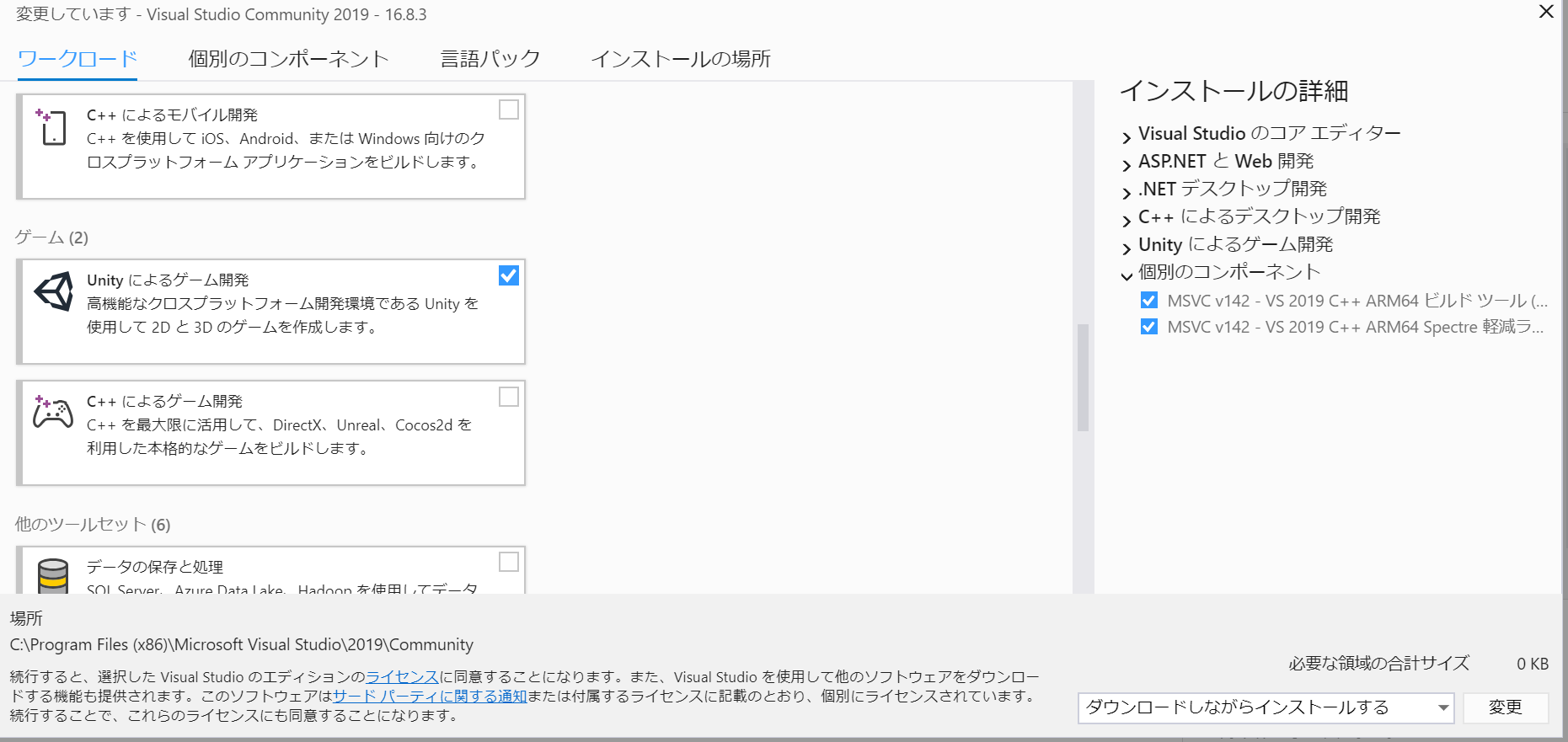The height and width of the screenshot is (742, 1568).
Task: Close the installer window with the X
Action: (x=1546, y=12)
